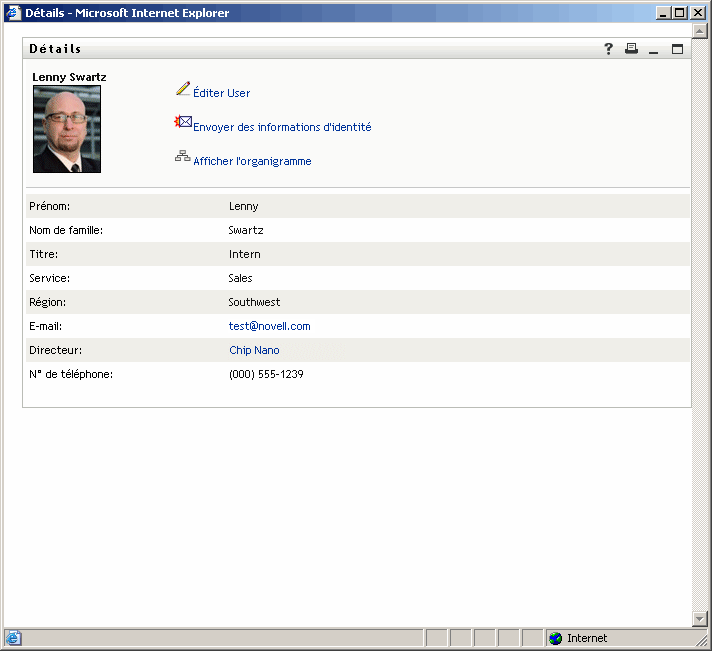Click the Service value Sales

240,278
